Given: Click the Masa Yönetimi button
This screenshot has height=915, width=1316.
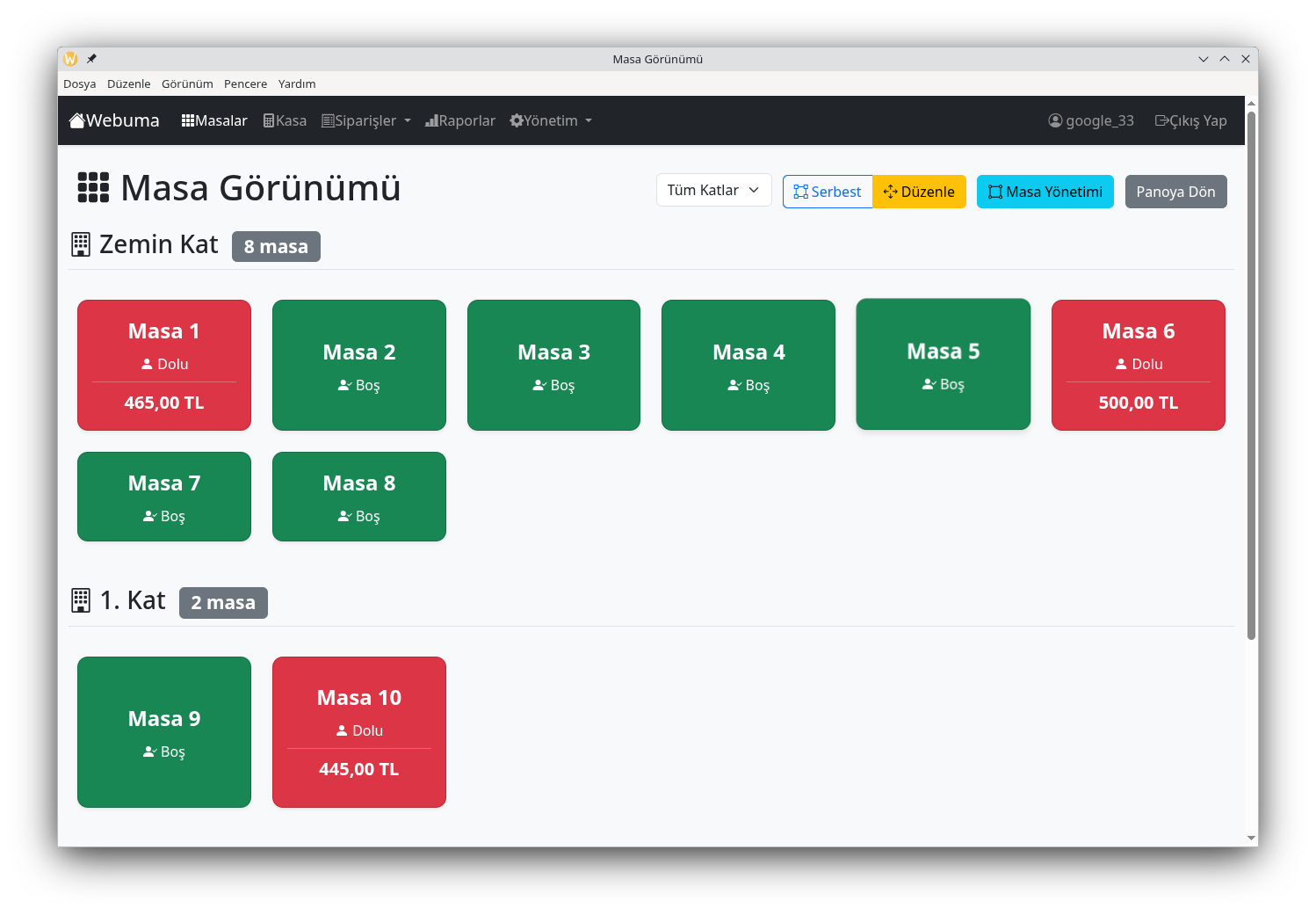Looking at the screenshot, I should (x=1045, y=191).
